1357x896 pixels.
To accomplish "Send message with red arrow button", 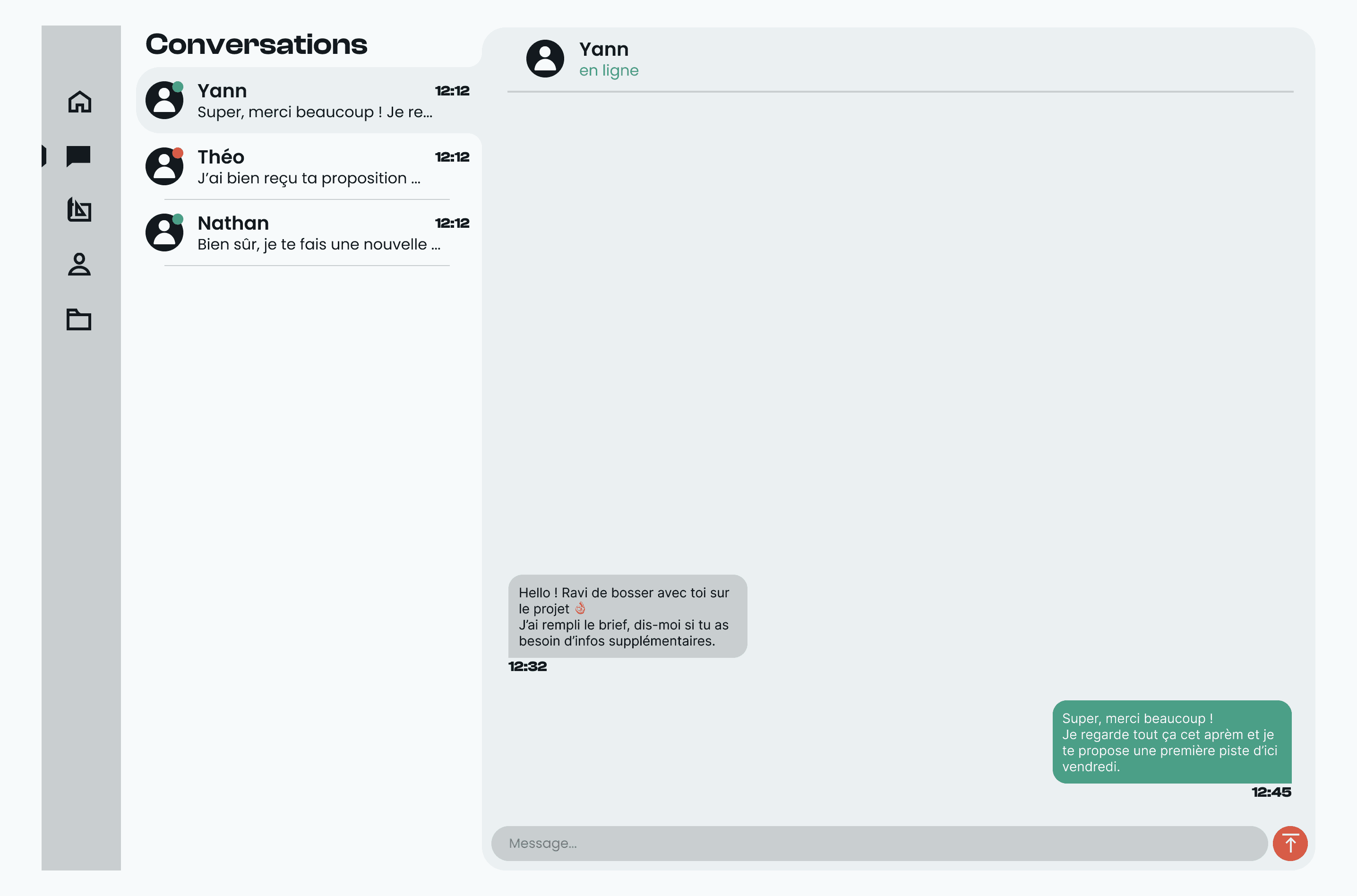I will point(1289,843).
